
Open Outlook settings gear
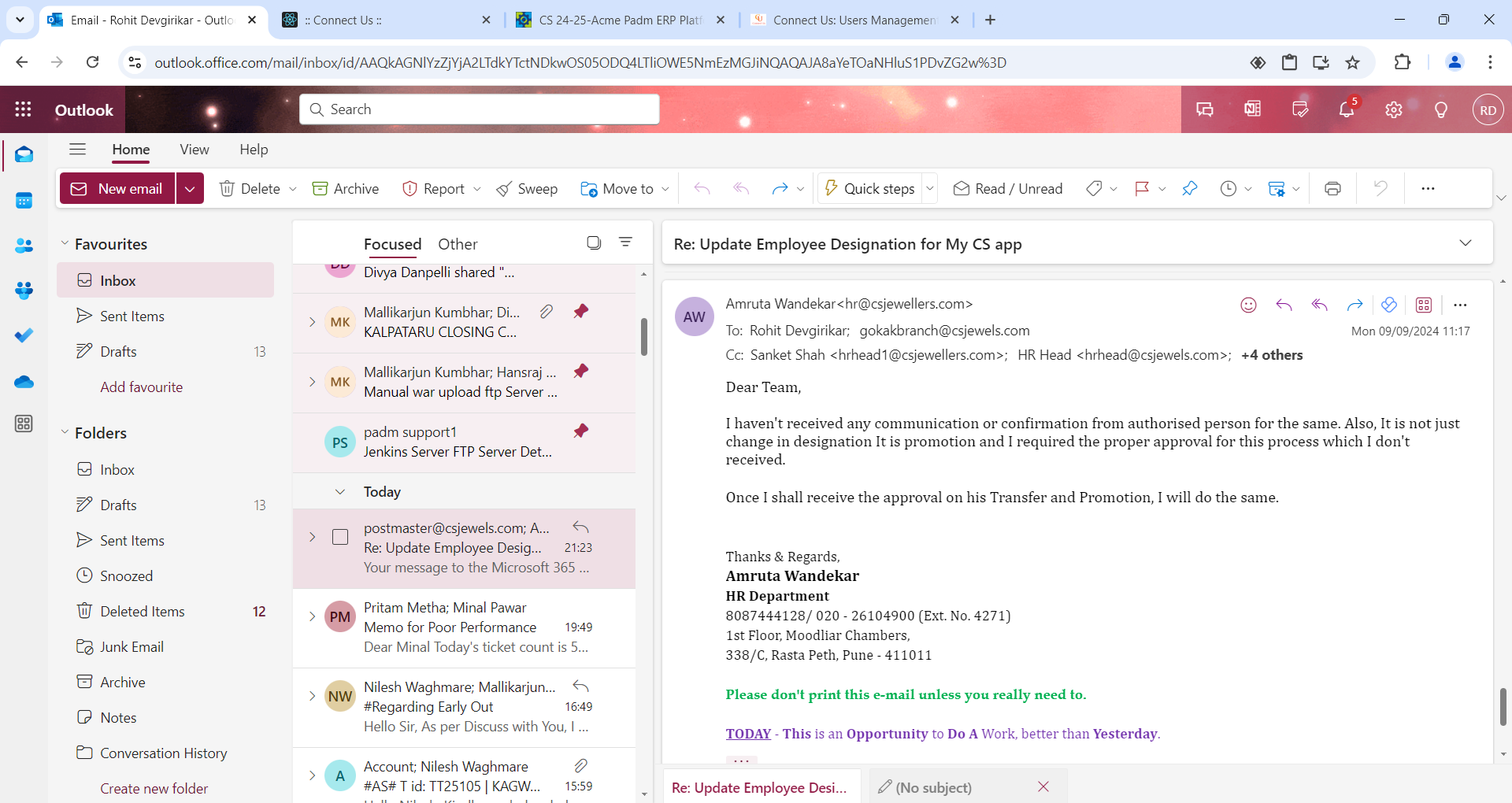(x=1394, y=109)
